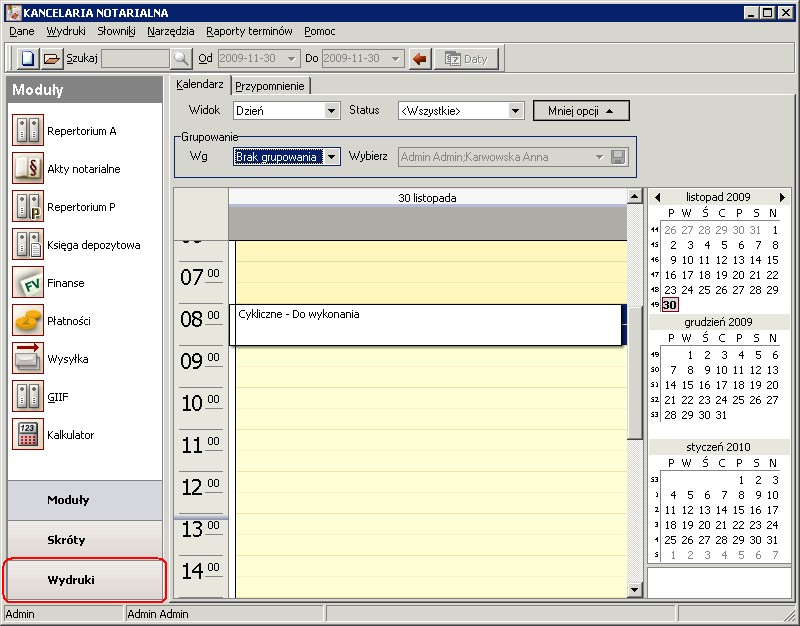Click the open folder toolbar icon
This screenshot has width=800, height=626.
52,58
